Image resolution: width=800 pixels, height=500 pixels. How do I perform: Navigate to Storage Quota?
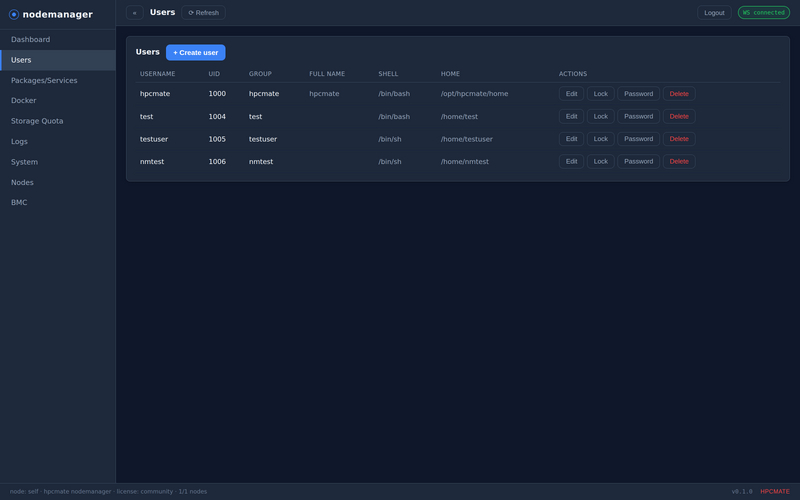58,121
